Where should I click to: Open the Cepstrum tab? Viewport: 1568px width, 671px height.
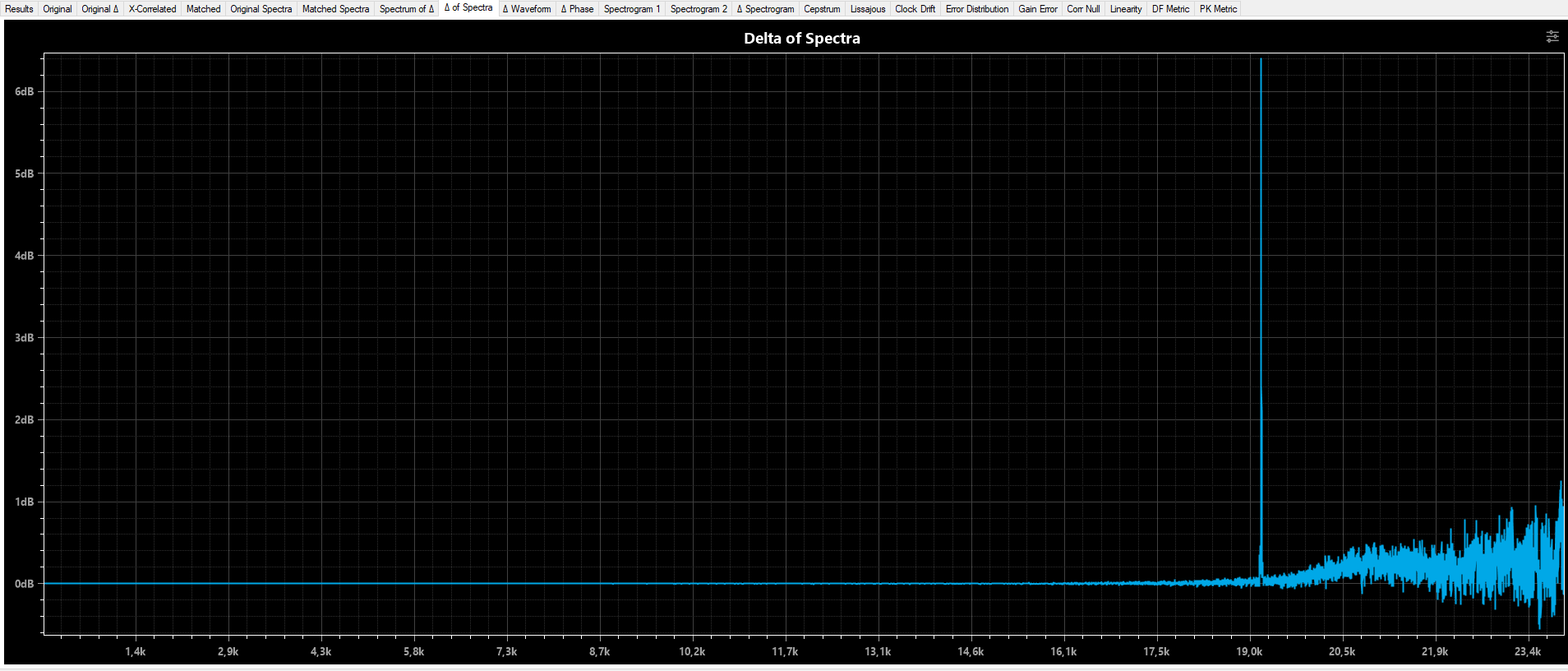pyautogui.click(x=822, y=9)
